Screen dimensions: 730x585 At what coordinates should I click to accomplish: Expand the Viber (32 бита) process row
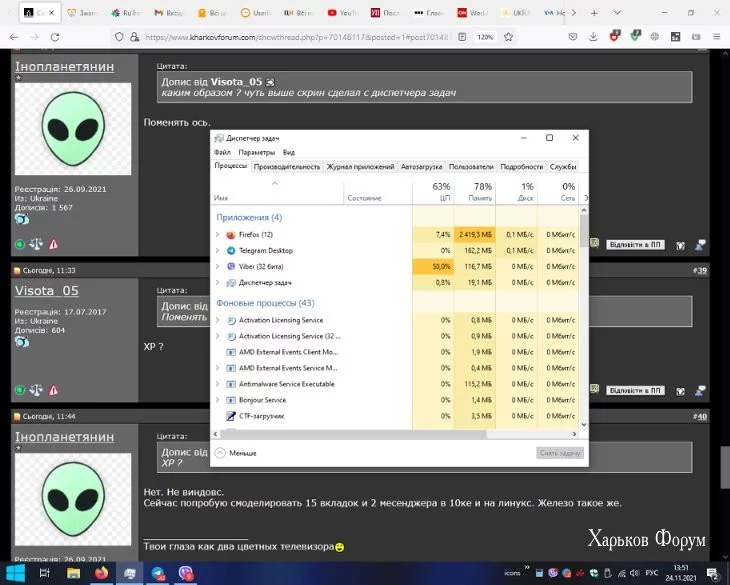pos(218,267)
